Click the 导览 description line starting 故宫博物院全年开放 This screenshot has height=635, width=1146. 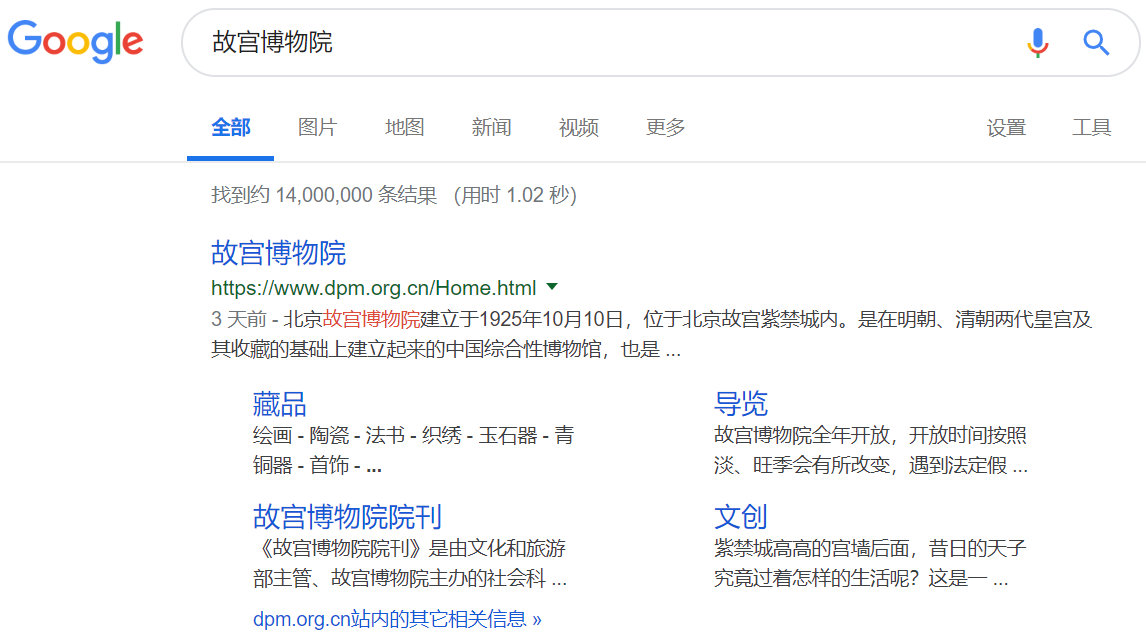tap(870, 436)
